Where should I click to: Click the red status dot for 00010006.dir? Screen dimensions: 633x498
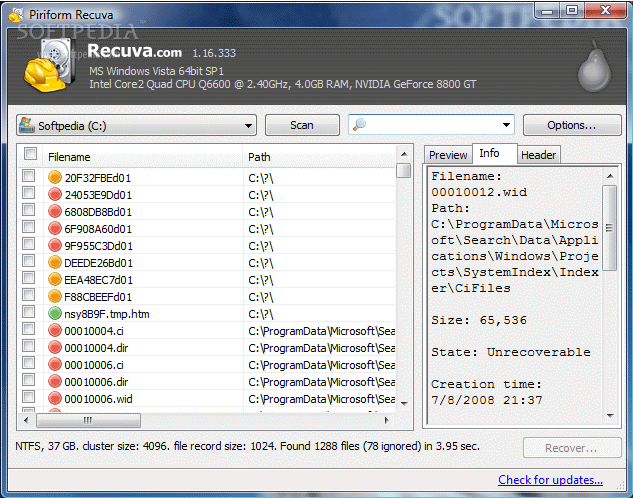point(54,381)
